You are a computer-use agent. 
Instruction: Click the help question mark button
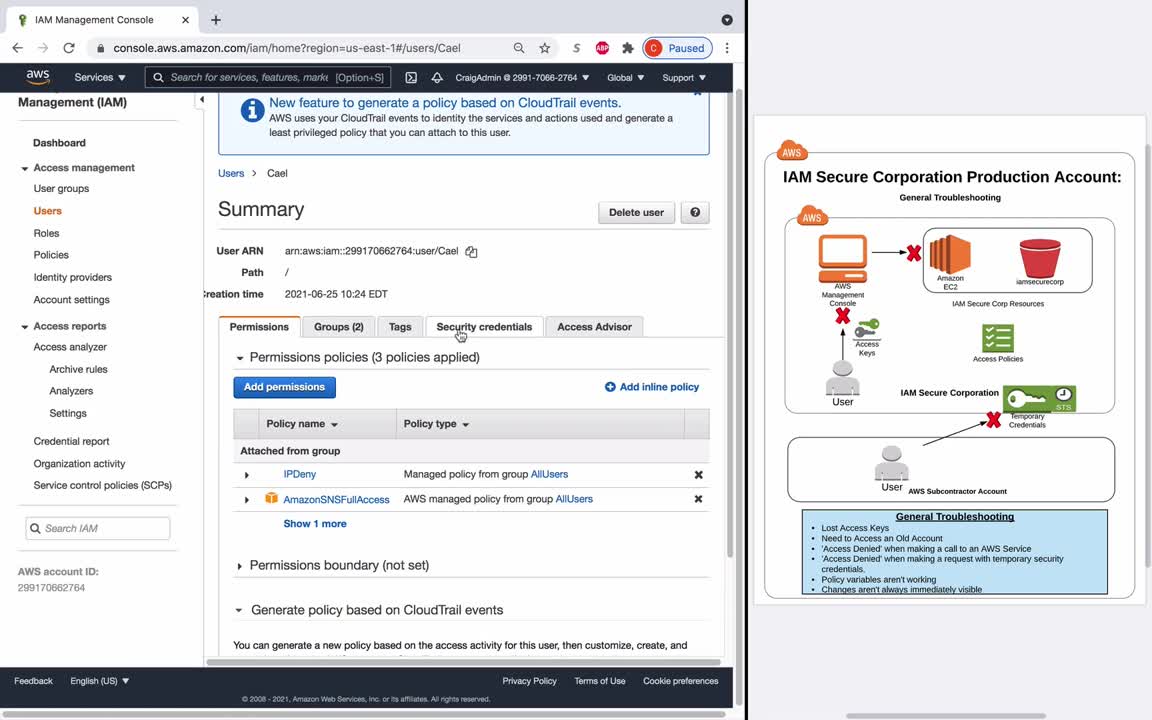coord(695,212)
